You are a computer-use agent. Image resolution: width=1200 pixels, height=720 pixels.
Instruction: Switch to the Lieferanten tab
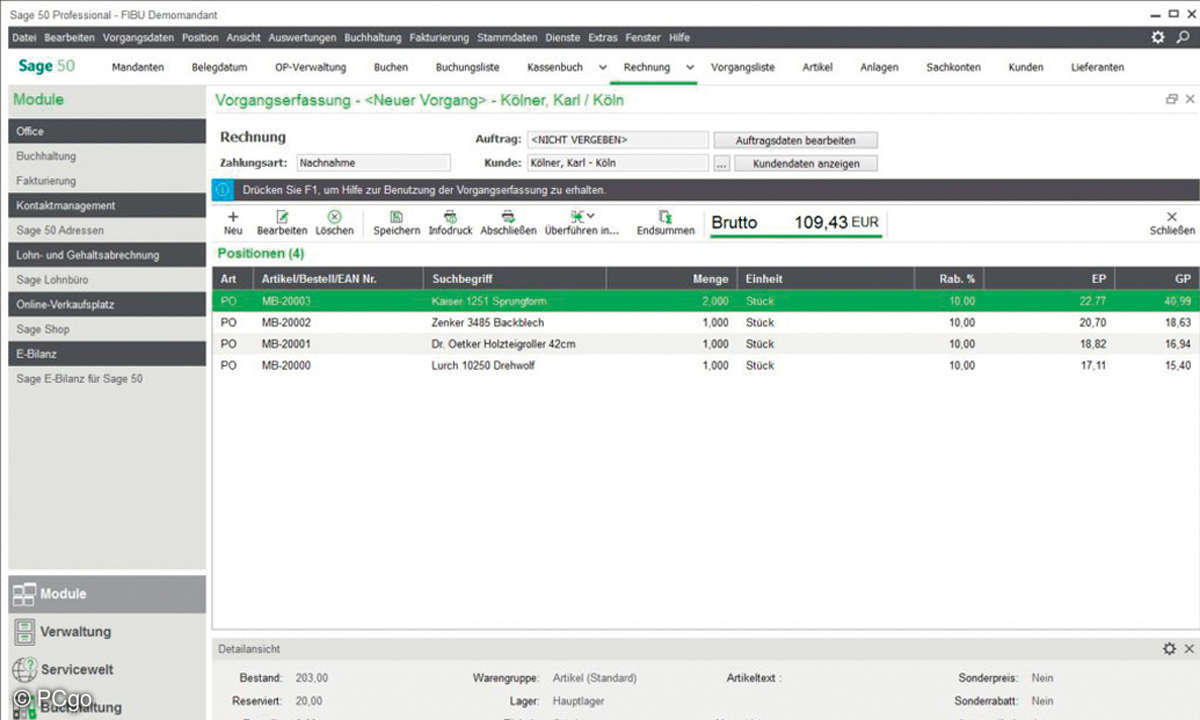[1097, 67]
